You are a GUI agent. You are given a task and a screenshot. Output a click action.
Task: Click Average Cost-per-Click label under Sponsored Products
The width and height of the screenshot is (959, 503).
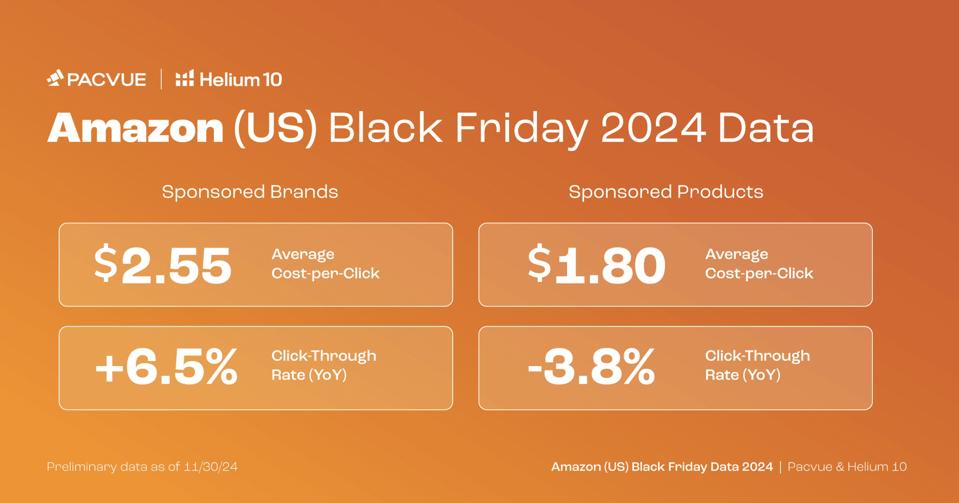(x=759, y=264)
